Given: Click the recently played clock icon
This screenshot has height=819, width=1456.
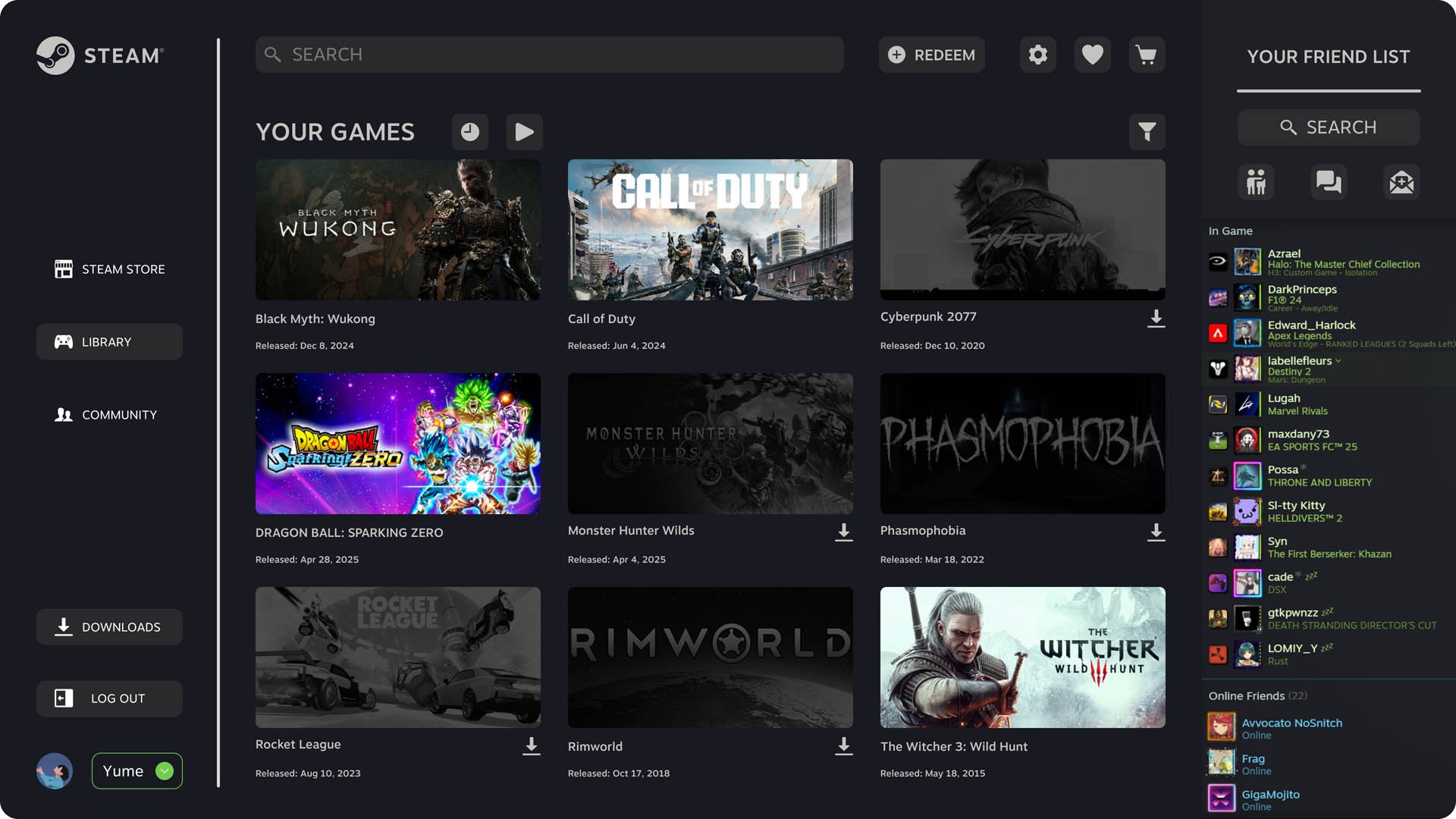Looking at the screenshot, I should point(470,132).
